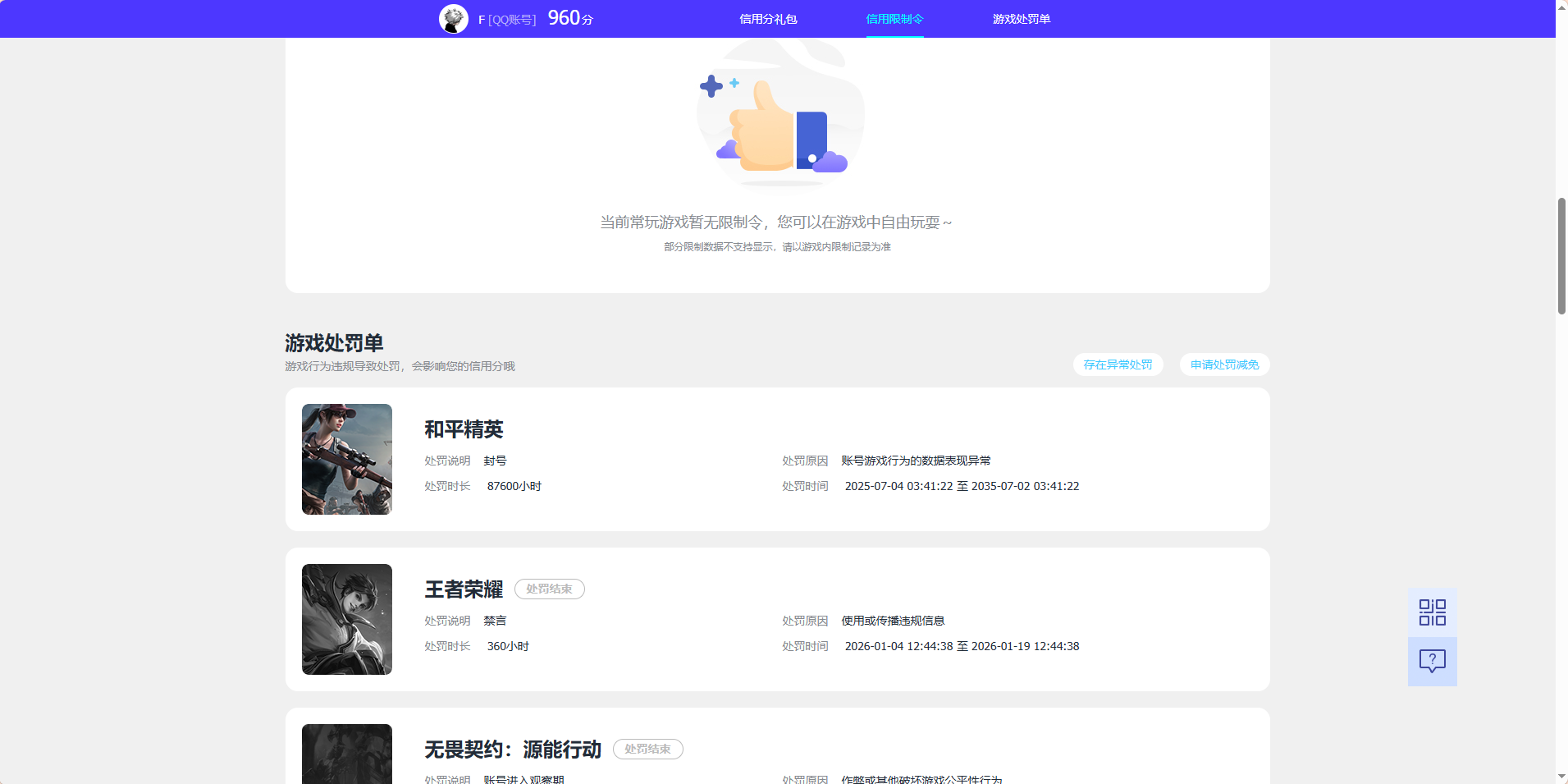Screen dimensions: 1568x784
Task: Select the 无畏契约：源能行动 title
Action: 513,750
